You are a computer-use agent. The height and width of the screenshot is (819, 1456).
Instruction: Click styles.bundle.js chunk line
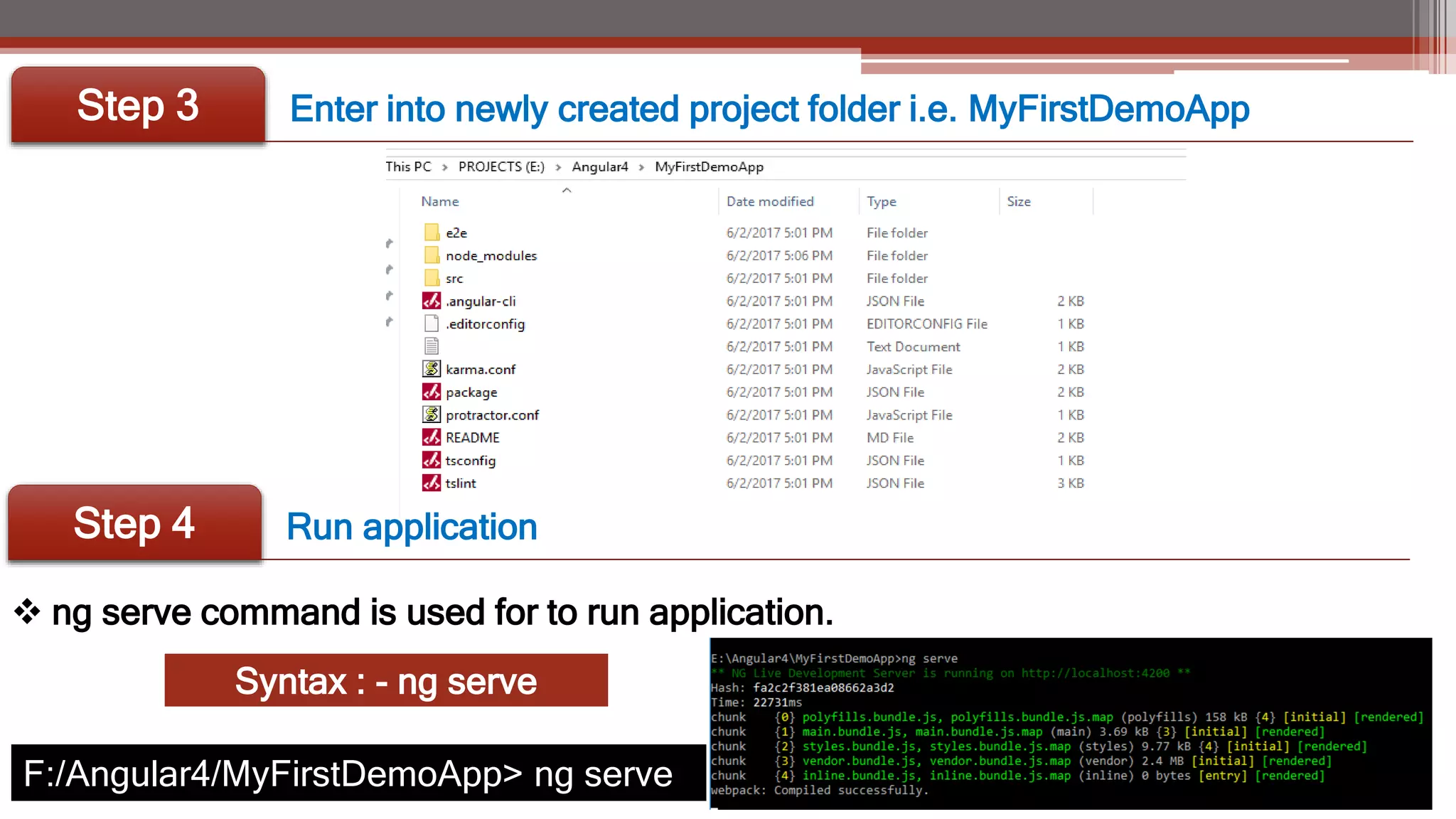point(1039,746)
